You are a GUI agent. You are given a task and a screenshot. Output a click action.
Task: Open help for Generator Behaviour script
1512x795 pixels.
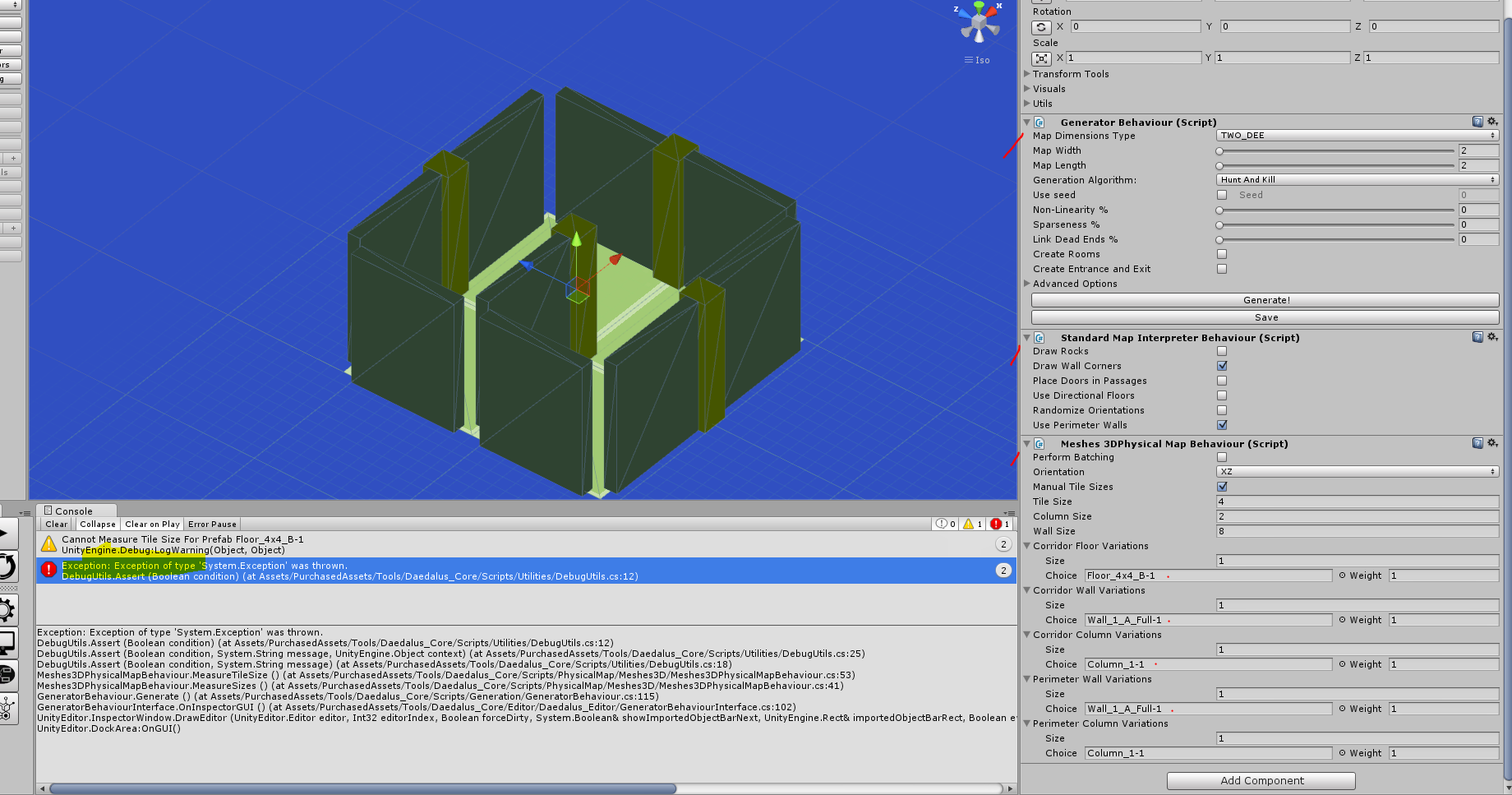tap(1477, 122)
